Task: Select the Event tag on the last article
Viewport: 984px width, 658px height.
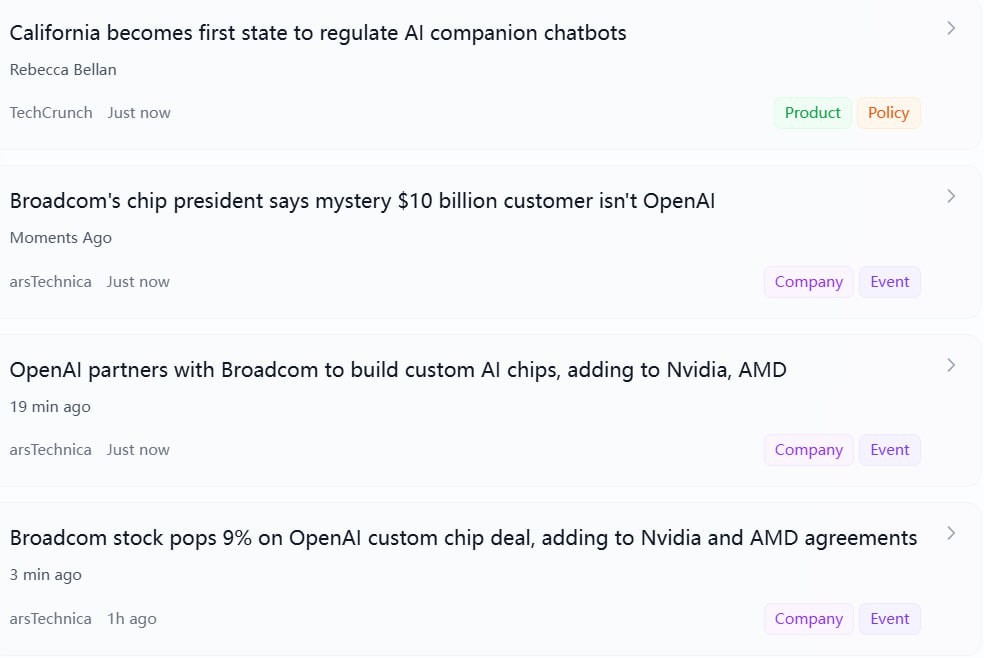Action: tap(889, 618)
